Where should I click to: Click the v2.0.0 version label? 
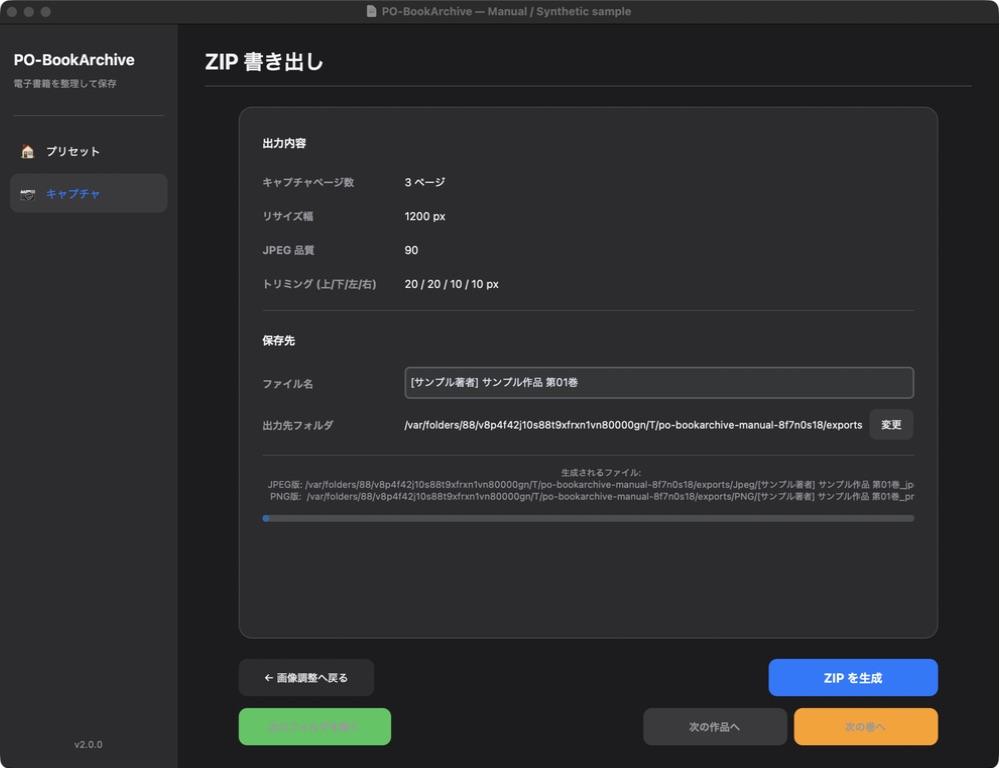[x=88, y=744]
